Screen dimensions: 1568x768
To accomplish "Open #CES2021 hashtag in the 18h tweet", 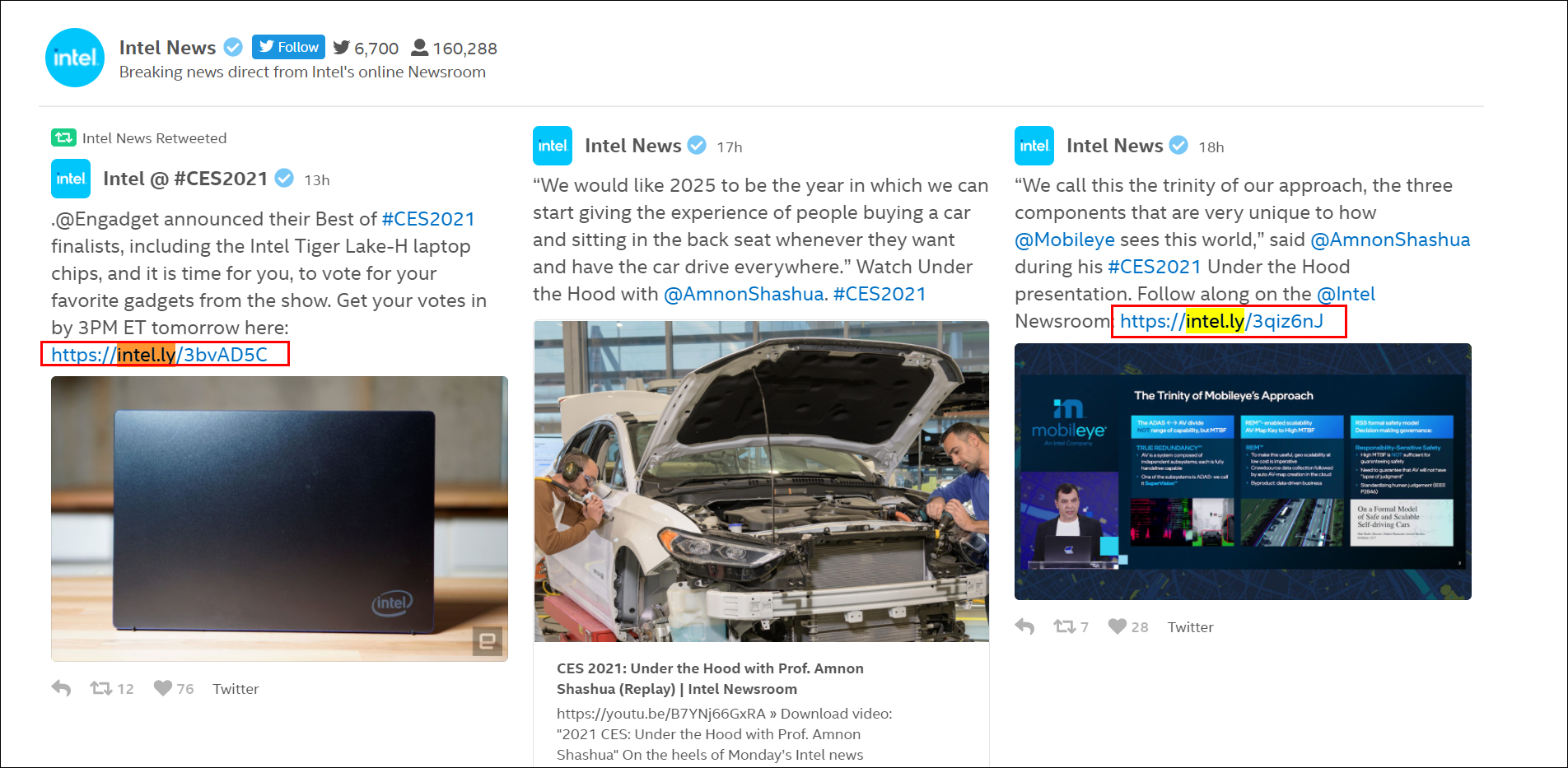I will [1155, 267].
